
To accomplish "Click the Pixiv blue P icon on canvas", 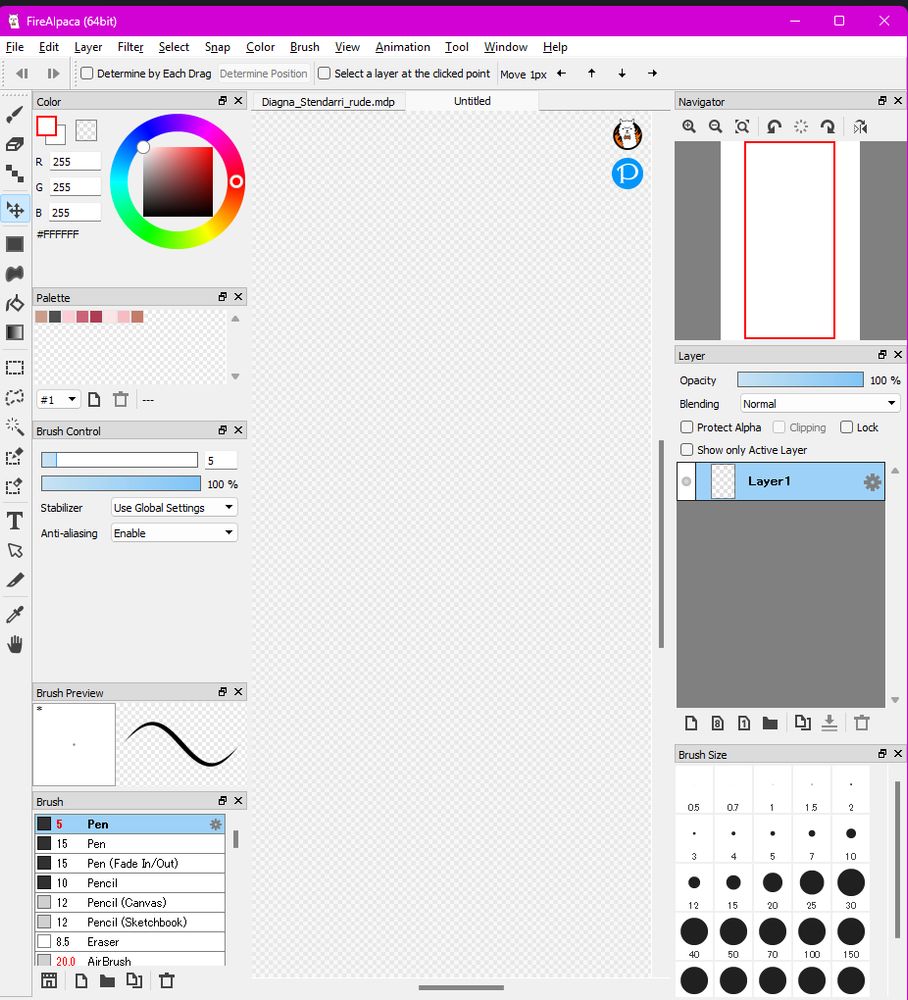I will tap(627, 173).
